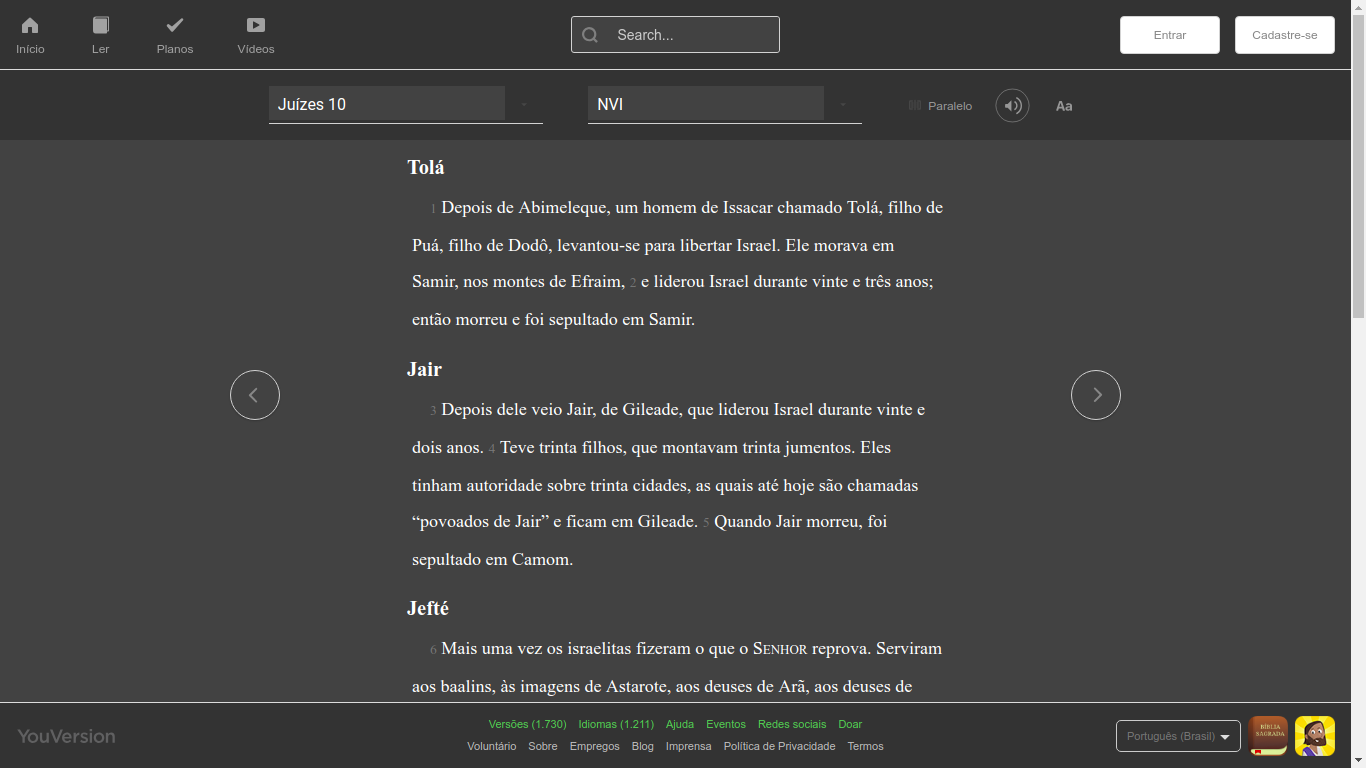Select the Planos checkmark icon
Viewport: 1366px width, 768px height.
pyautogui.click(x=174, y=28)
